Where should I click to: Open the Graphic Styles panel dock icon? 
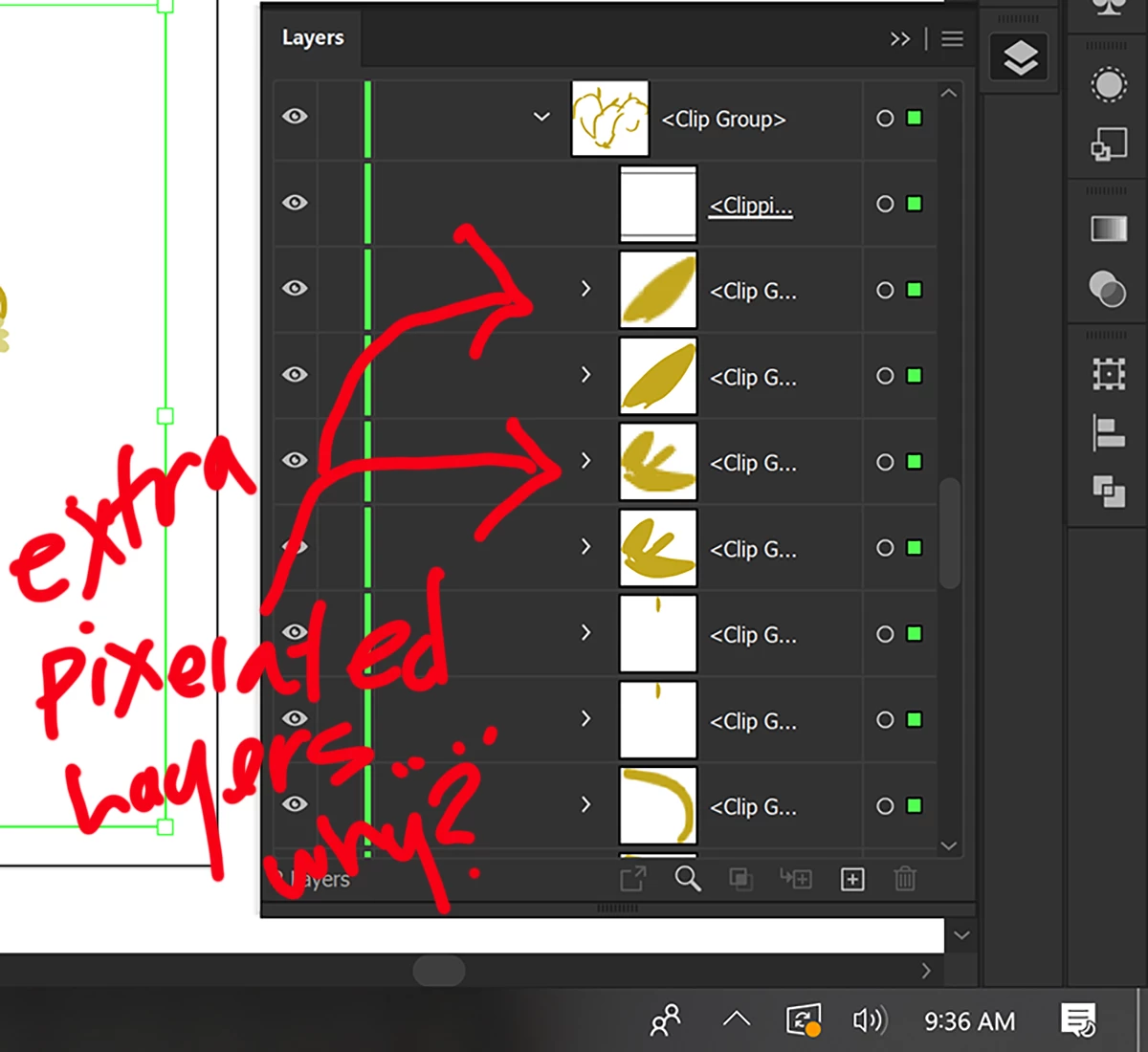coord(1108,143)
